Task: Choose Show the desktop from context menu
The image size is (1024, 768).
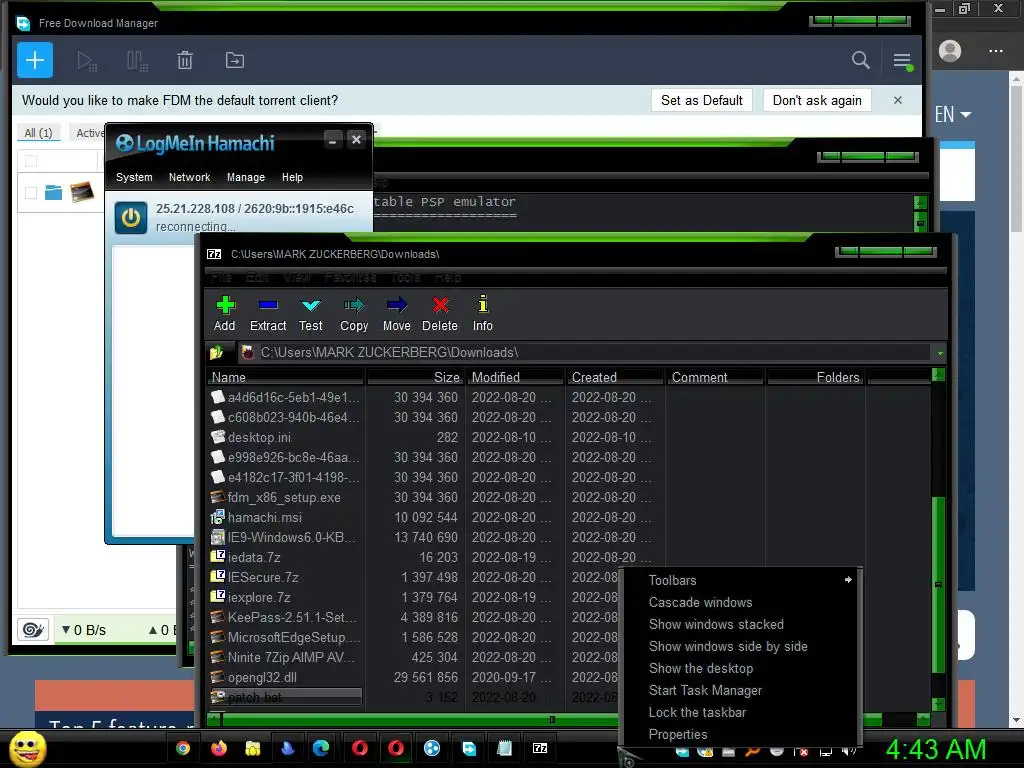Action: [739, 668]
